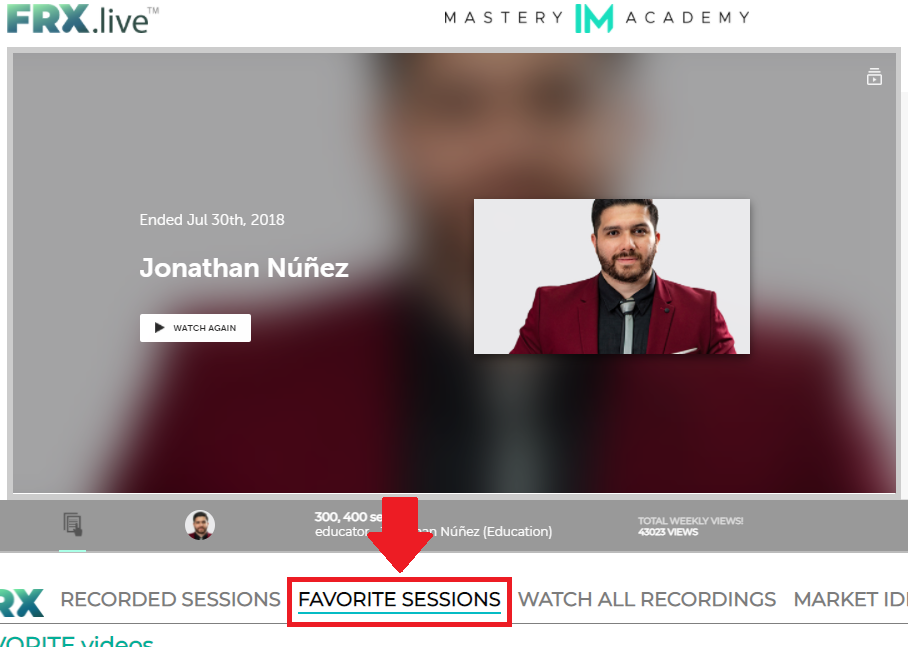Click the Jonathan Núñez title text
The width and height of the screenshot is (908, 647).
click(244, 268)
